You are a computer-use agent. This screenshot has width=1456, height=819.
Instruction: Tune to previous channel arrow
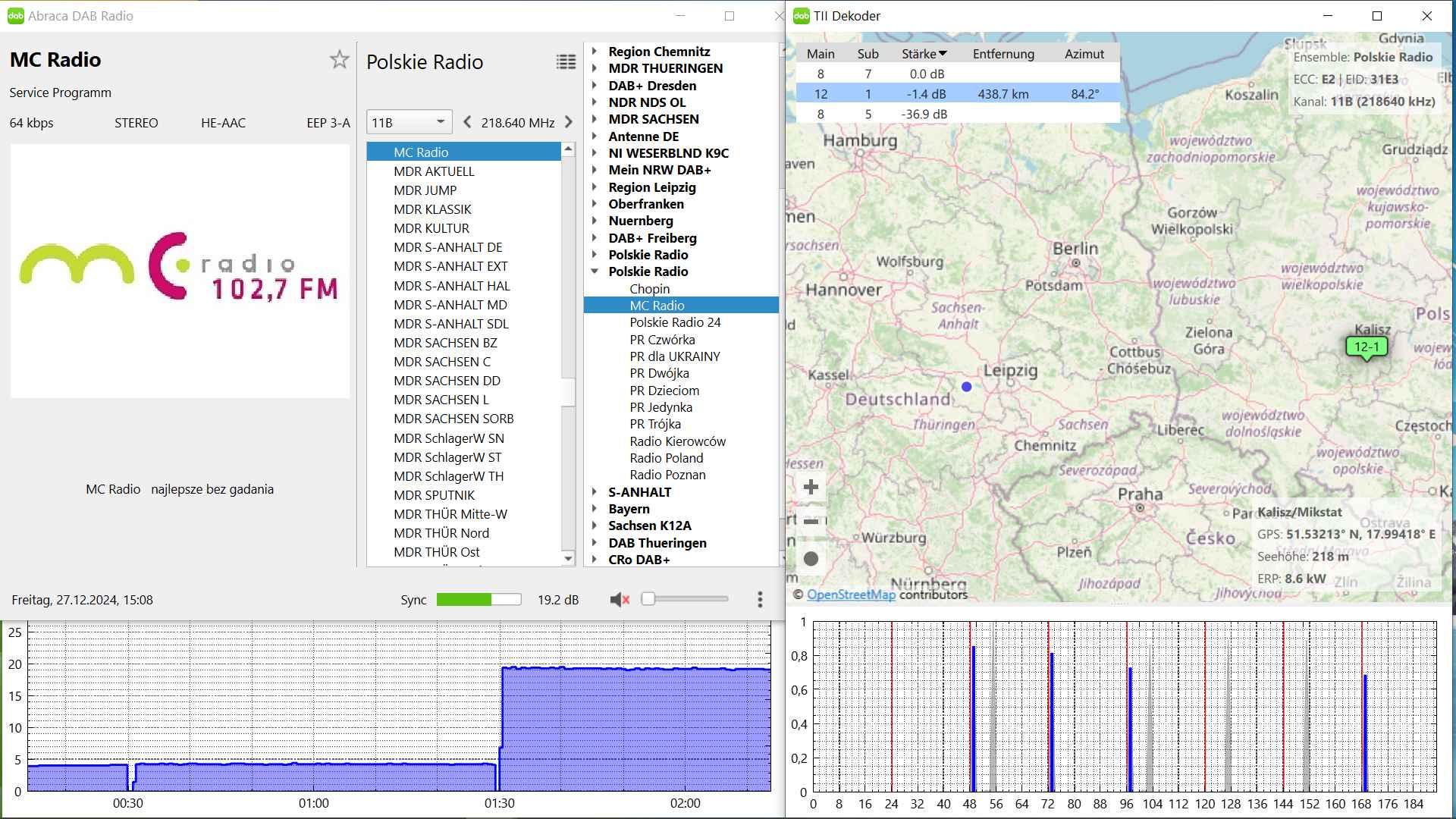coord(467,122)
